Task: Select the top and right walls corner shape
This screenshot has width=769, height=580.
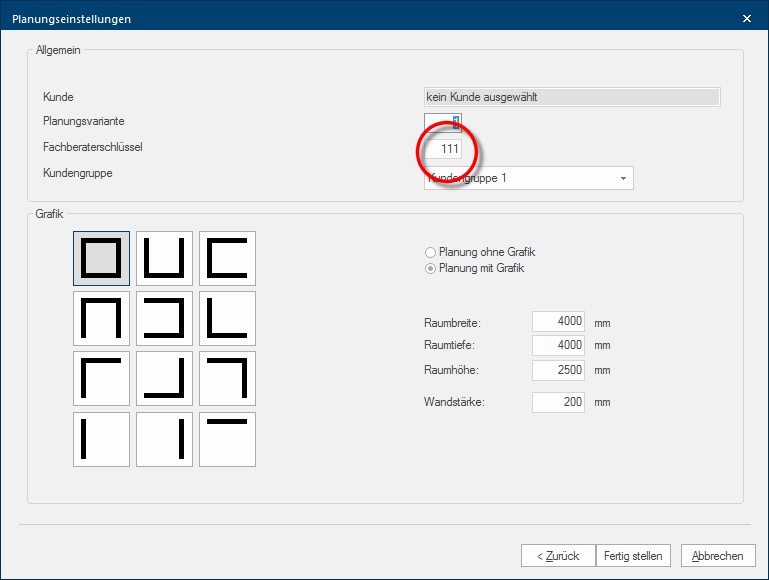Action: [227, 379]
